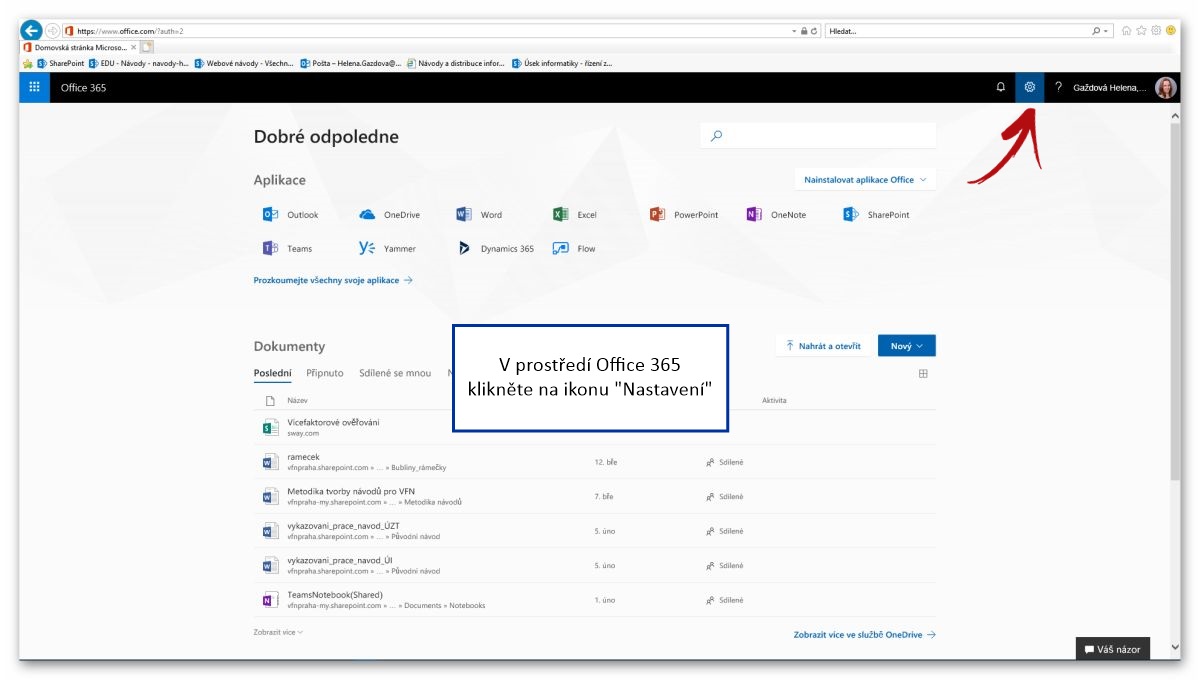This screenshot has height=680, width=1200.
Task: Follow Prozkoumejte všechny svoje aplikace link
Action: point(333,281)
